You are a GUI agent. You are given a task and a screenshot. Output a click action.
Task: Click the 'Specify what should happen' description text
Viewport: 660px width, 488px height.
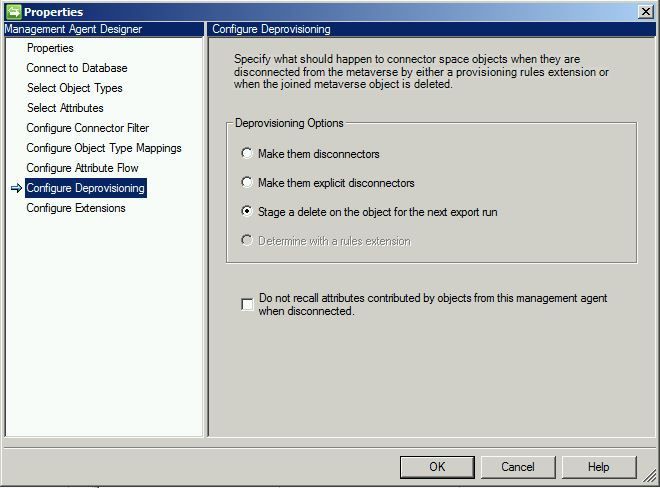tap(421, 72)
